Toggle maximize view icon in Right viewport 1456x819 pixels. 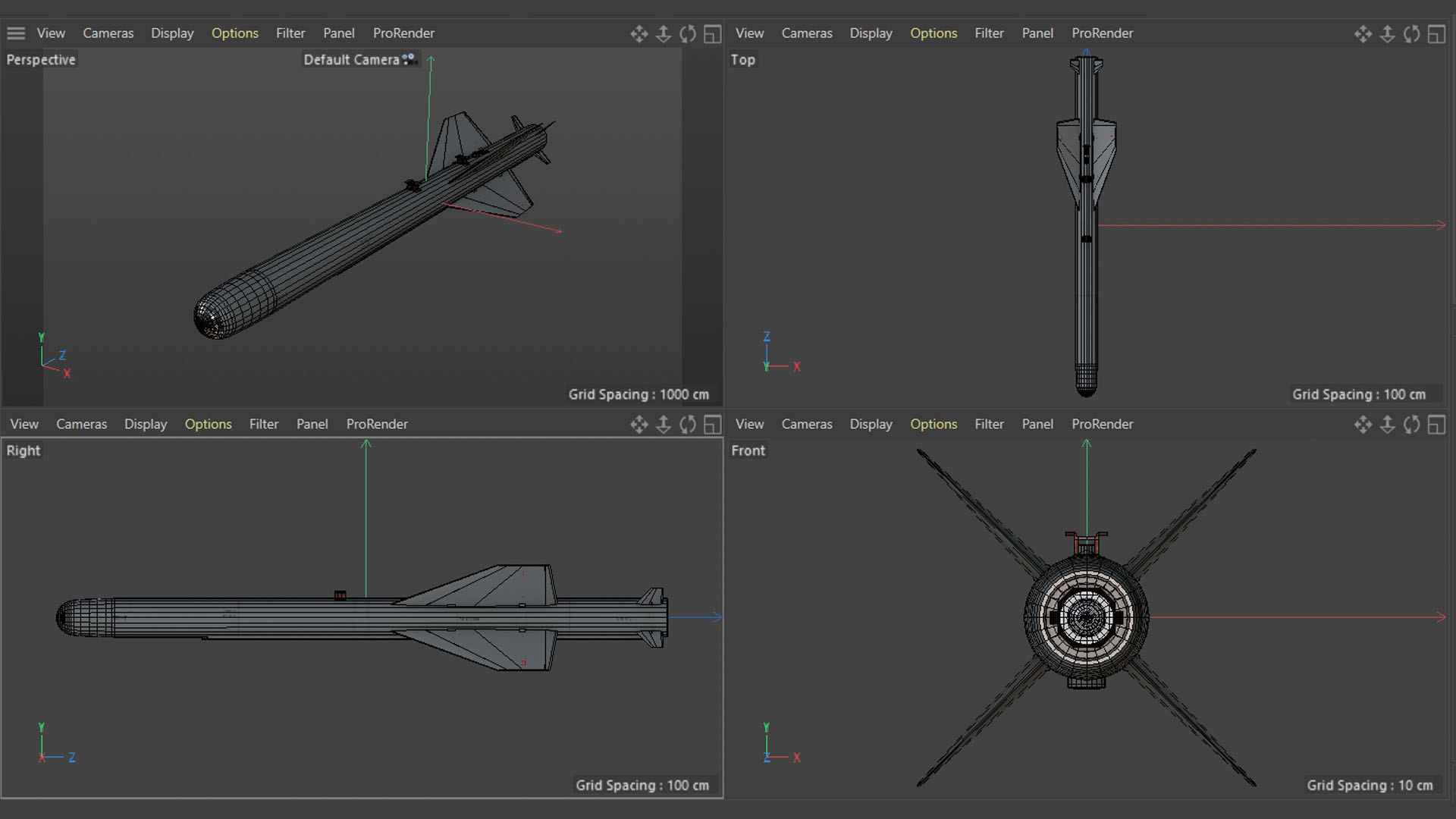click(712, 425)
